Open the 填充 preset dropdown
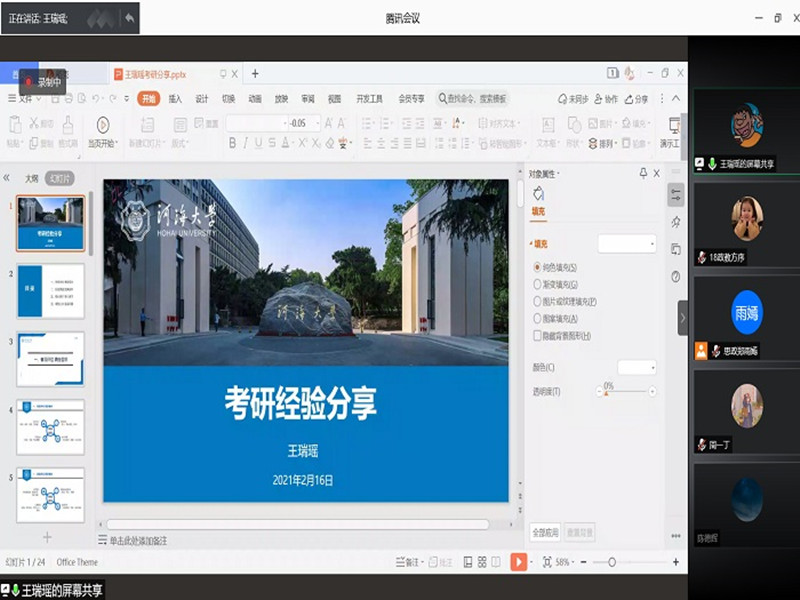 (x=627, y=244)
